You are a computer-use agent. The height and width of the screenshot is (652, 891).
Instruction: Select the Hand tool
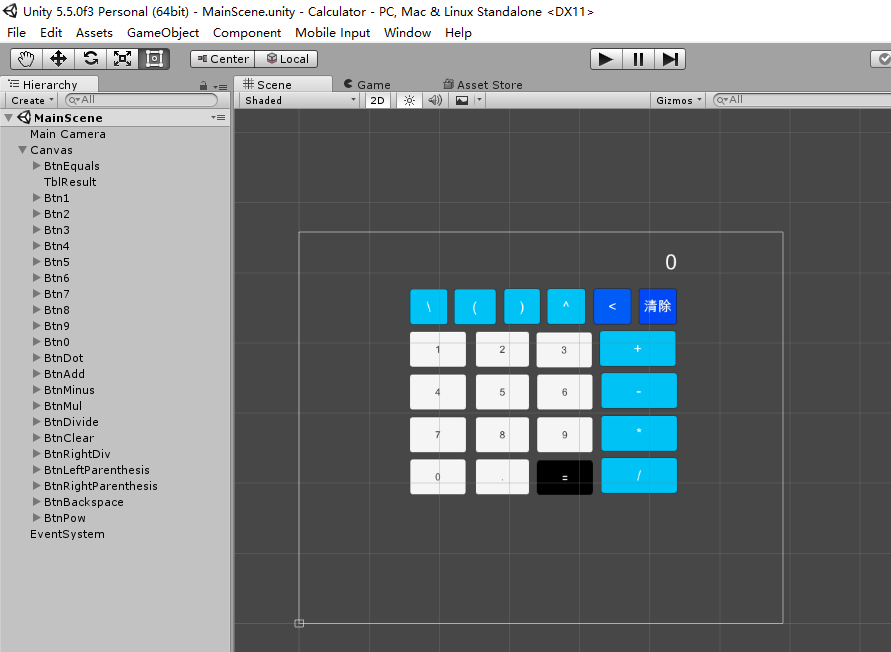26,59
